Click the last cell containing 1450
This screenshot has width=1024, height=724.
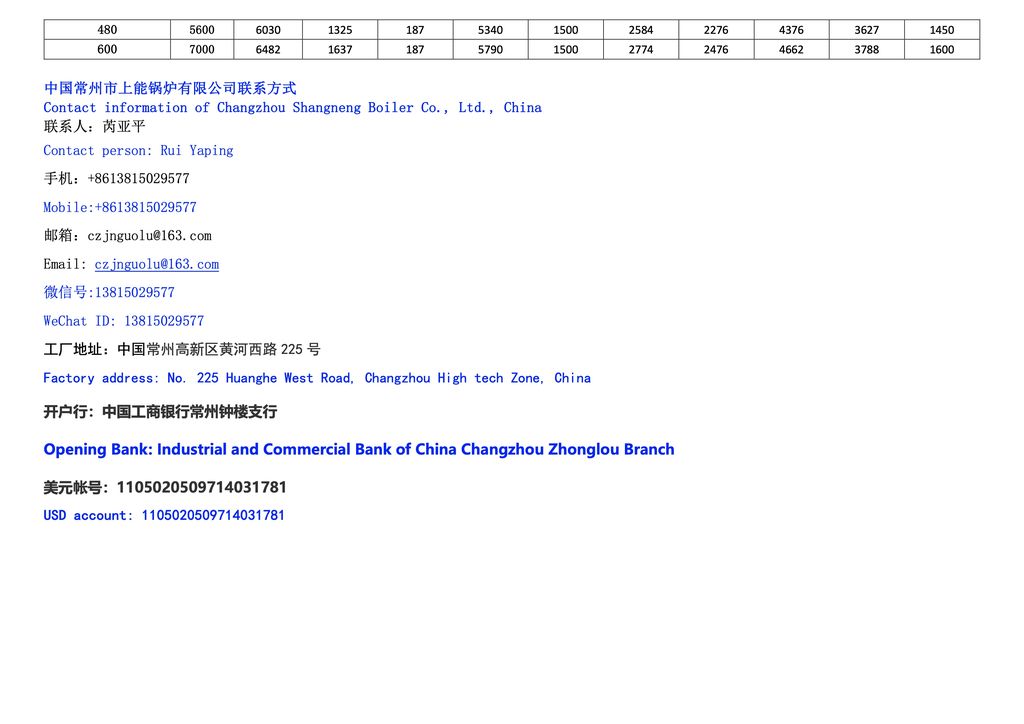pyautogui.click(x=941, y=30)
